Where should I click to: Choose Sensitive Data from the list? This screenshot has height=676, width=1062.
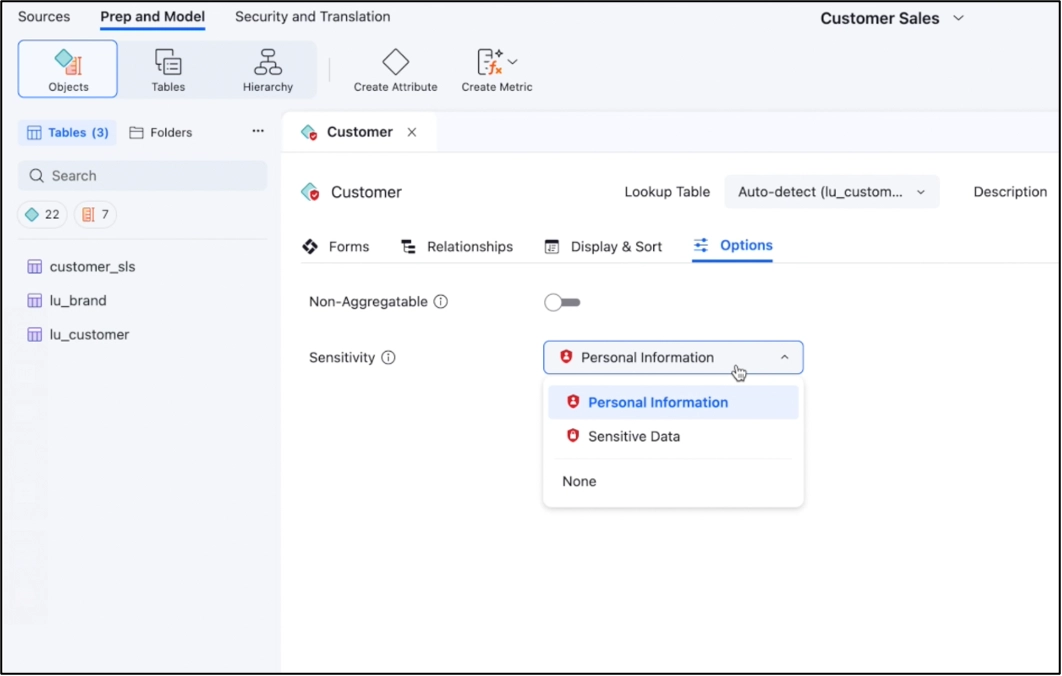click(x=633, y=436)
